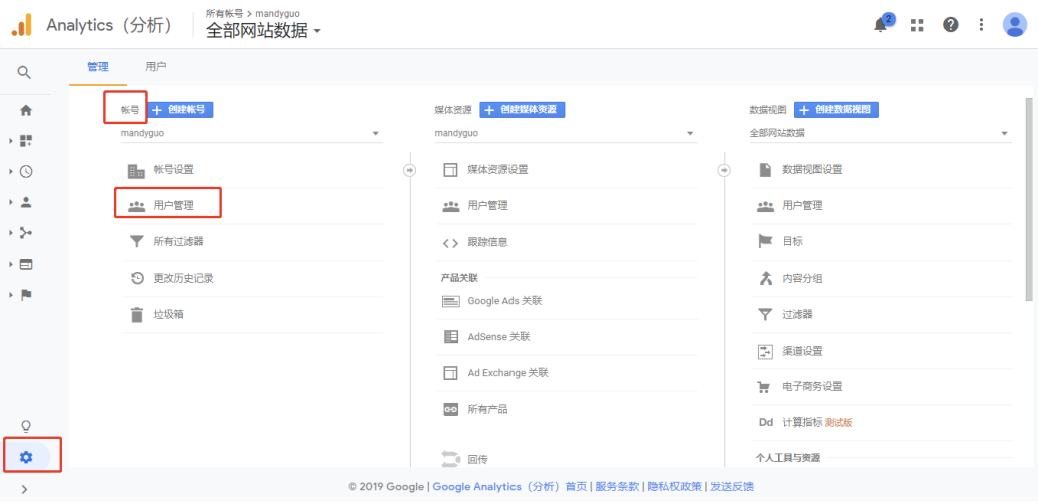Viewport: 1038px width, 504px height.
Task: Click the trash can icon for 垃圾箱
Action: [136, 315]
